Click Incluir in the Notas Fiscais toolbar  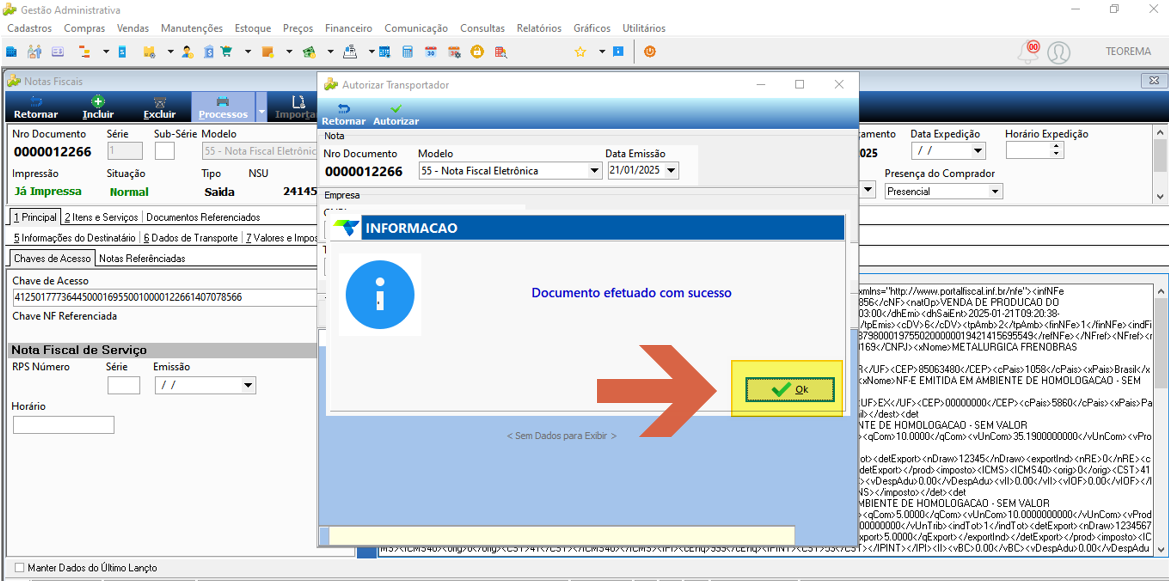tap(98, 108)
